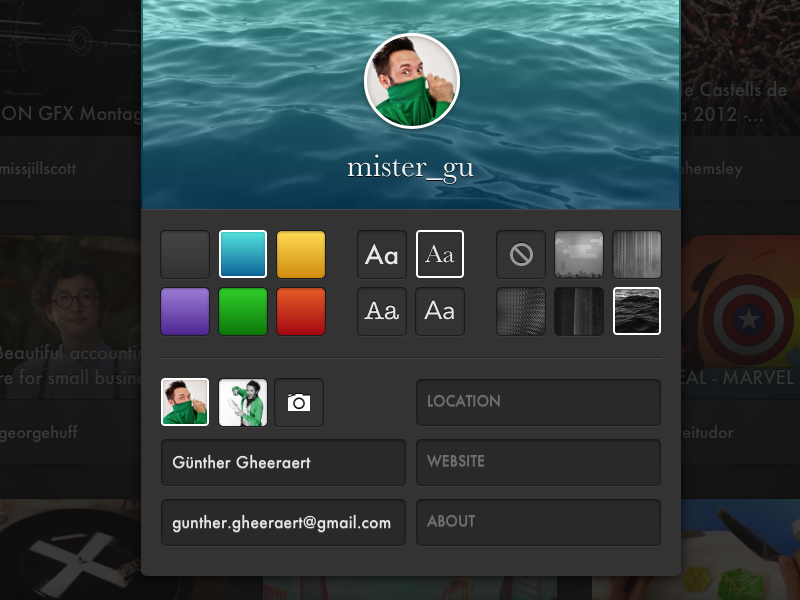Choose the alternate jumping pose avatar
The height and width of the screenshot is (600, 800).
[242, 403]
